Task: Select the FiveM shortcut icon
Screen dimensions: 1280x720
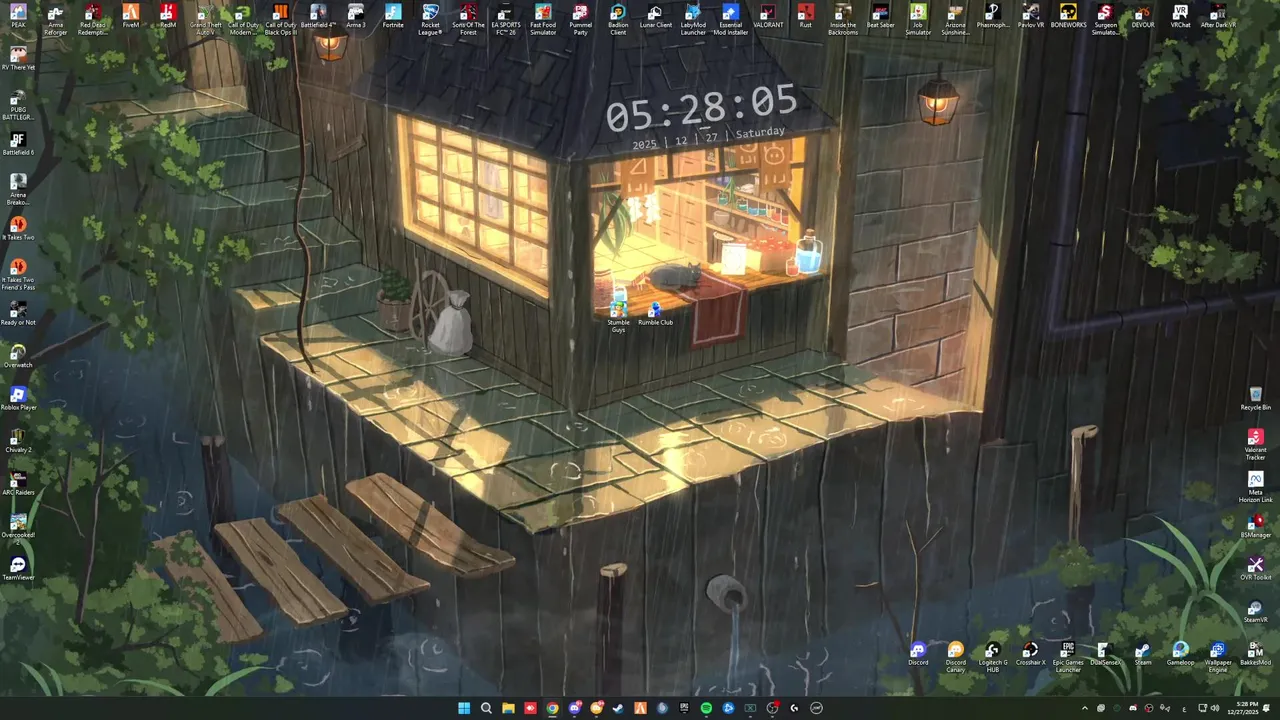Action: point(131,16)
